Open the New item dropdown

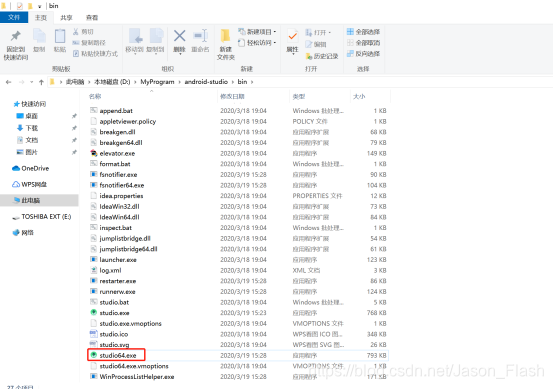coord(275,32)
